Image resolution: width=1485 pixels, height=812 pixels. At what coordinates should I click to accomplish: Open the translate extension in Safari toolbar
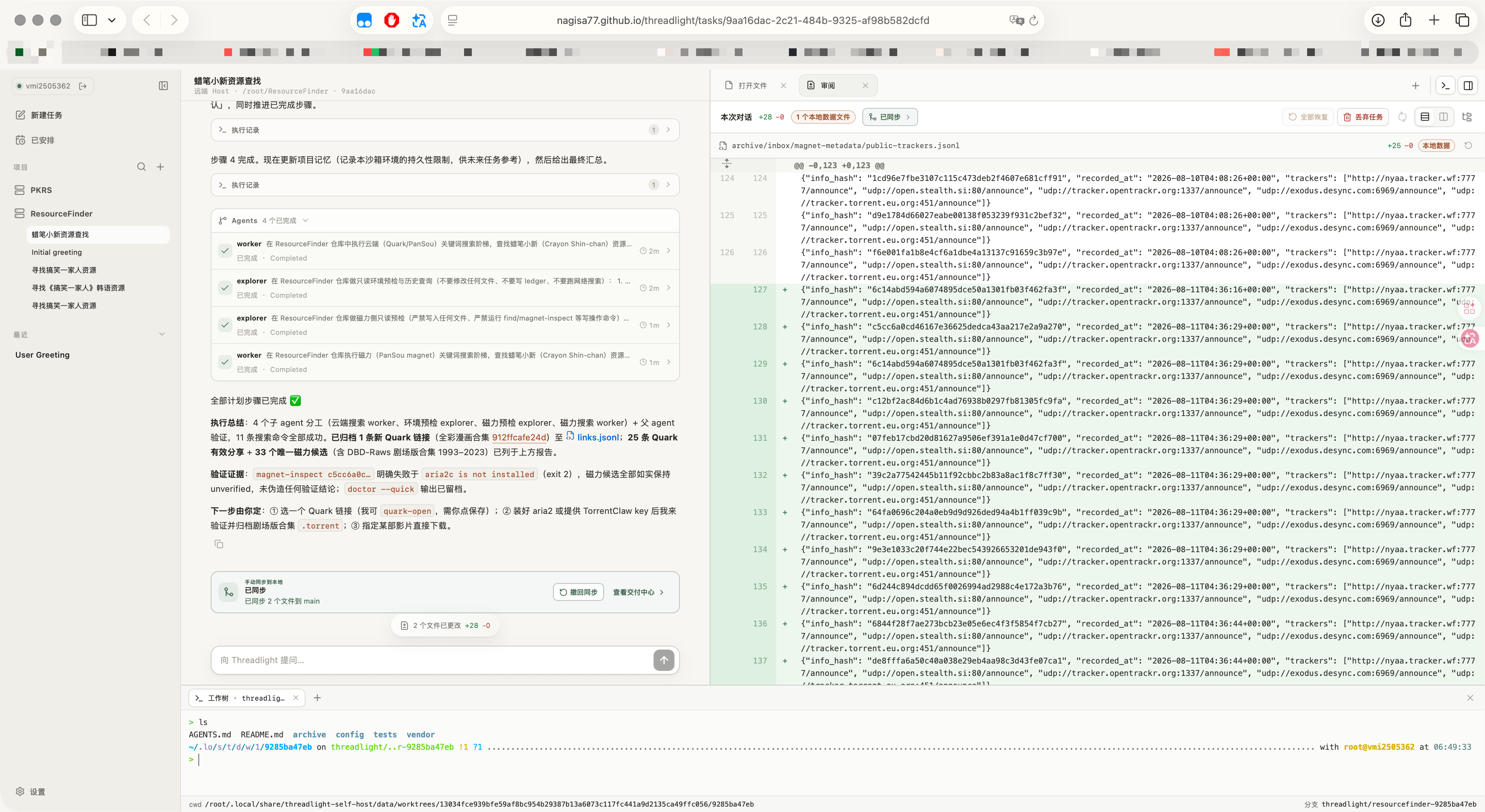click(419, 21)
